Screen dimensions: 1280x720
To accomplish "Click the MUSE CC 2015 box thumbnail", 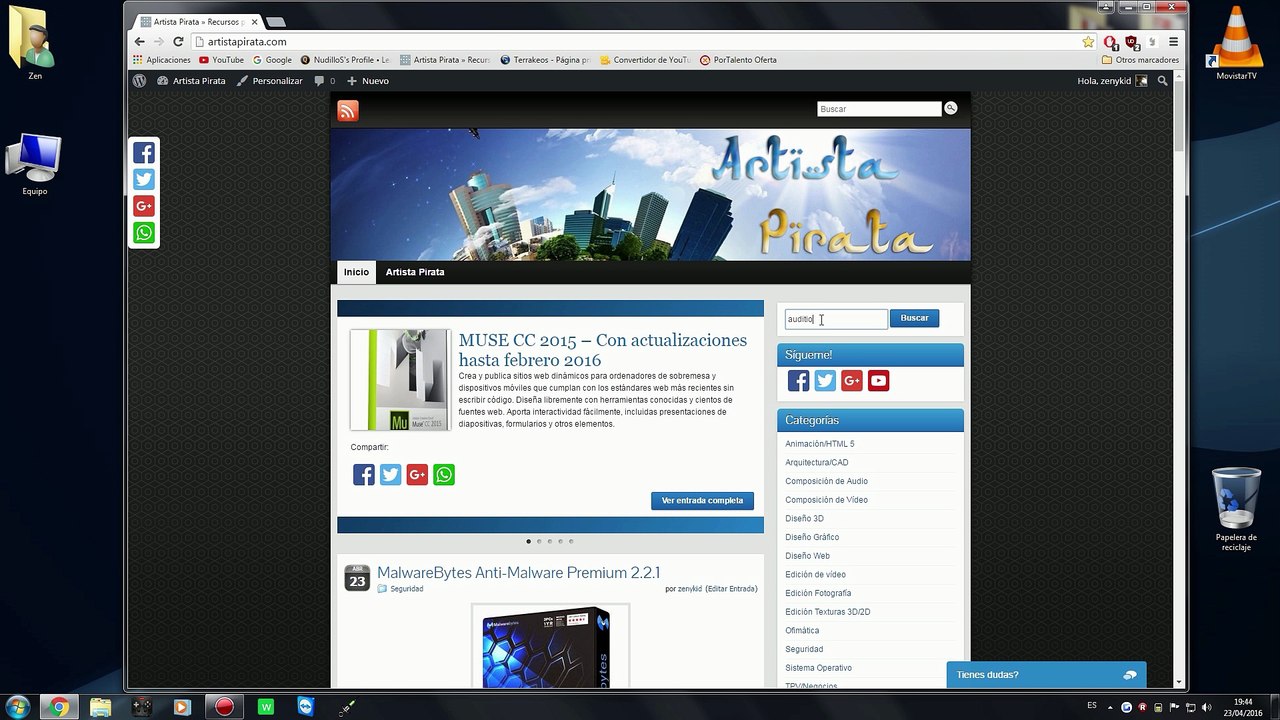I will 400,380.
